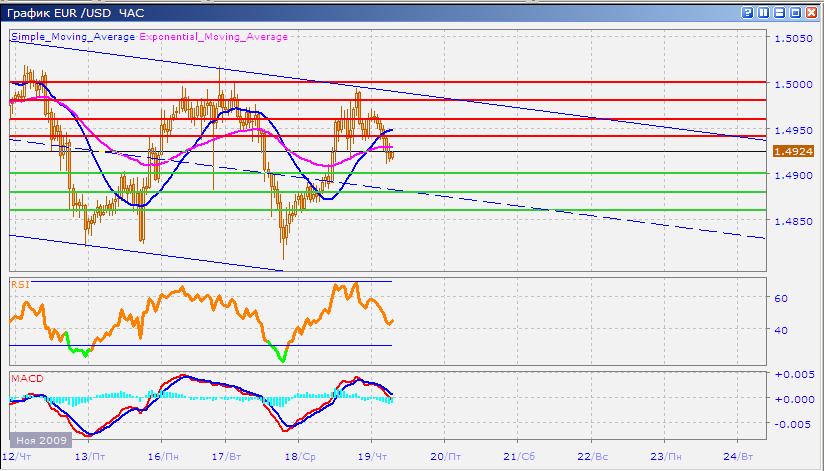Click the help question mark icon
The image size is (824, 471).
pos(746,12)
